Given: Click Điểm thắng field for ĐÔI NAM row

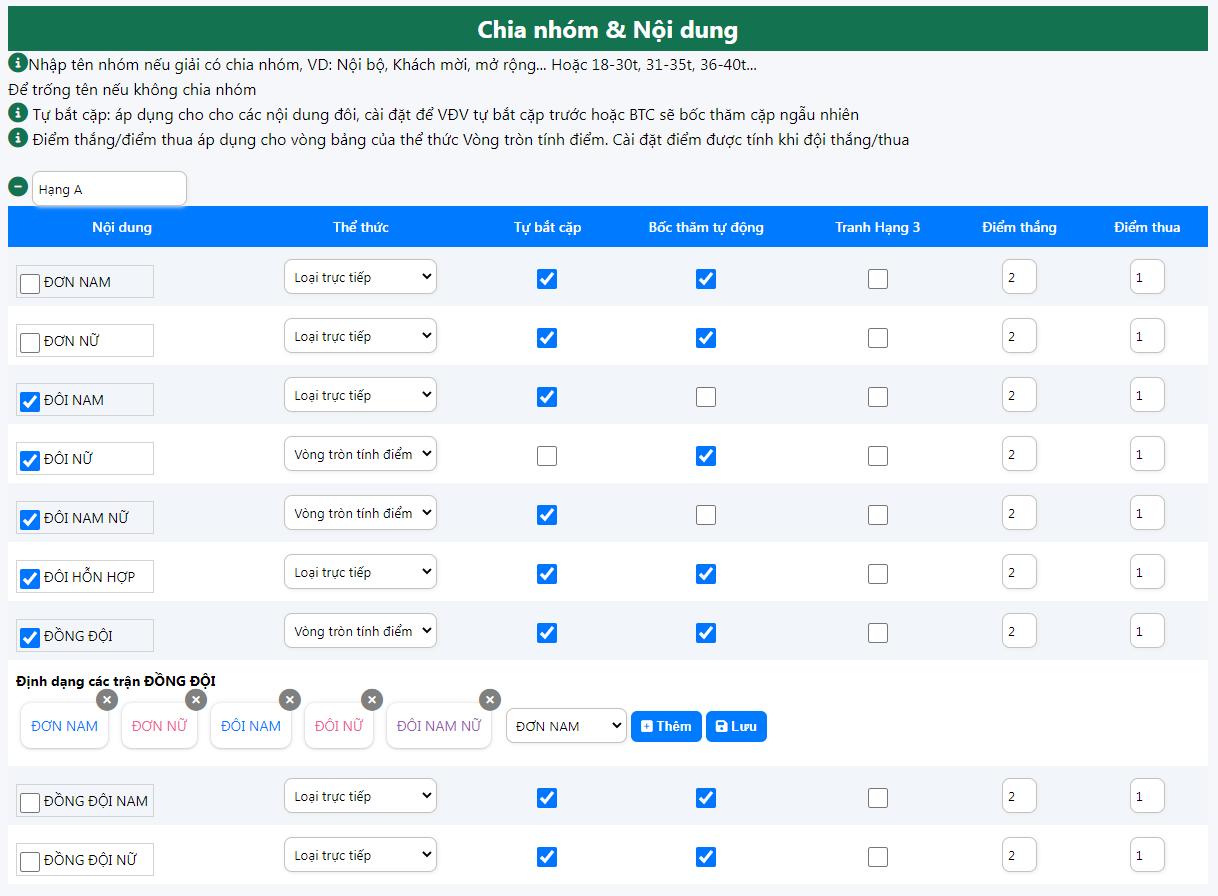Looking at the screenshot, I should 1019,395.
